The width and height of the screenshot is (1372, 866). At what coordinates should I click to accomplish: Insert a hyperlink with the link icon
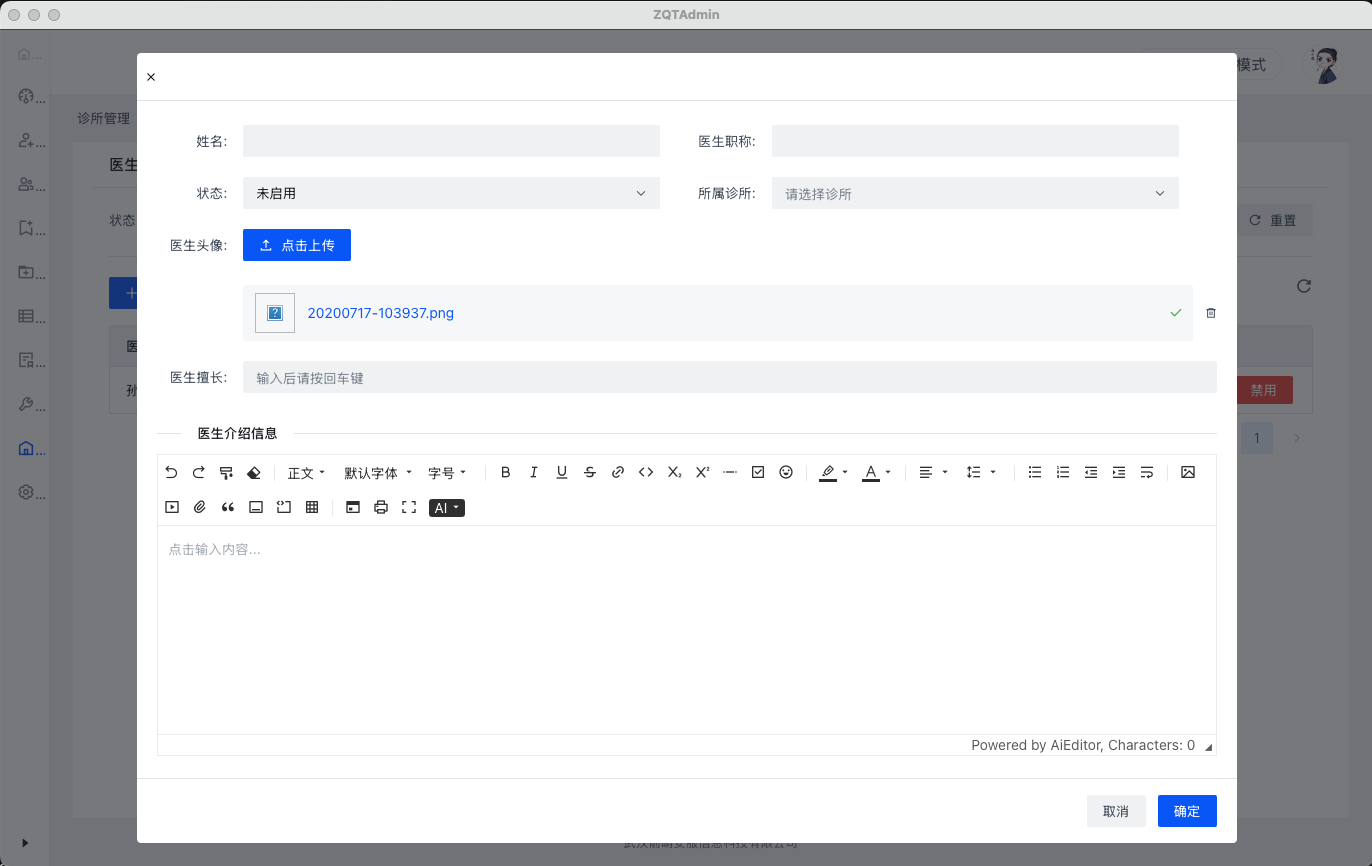tap(618, 472)
